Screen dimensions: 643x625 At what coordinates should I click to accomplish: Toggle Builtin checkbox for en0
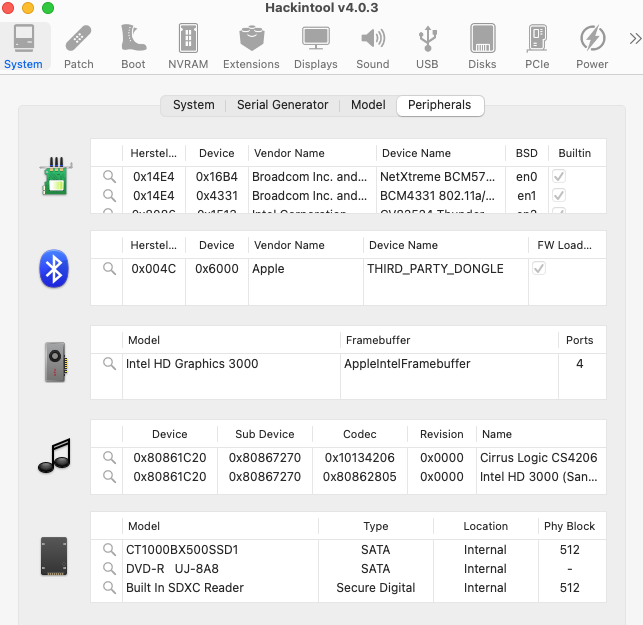pos(559,176)
